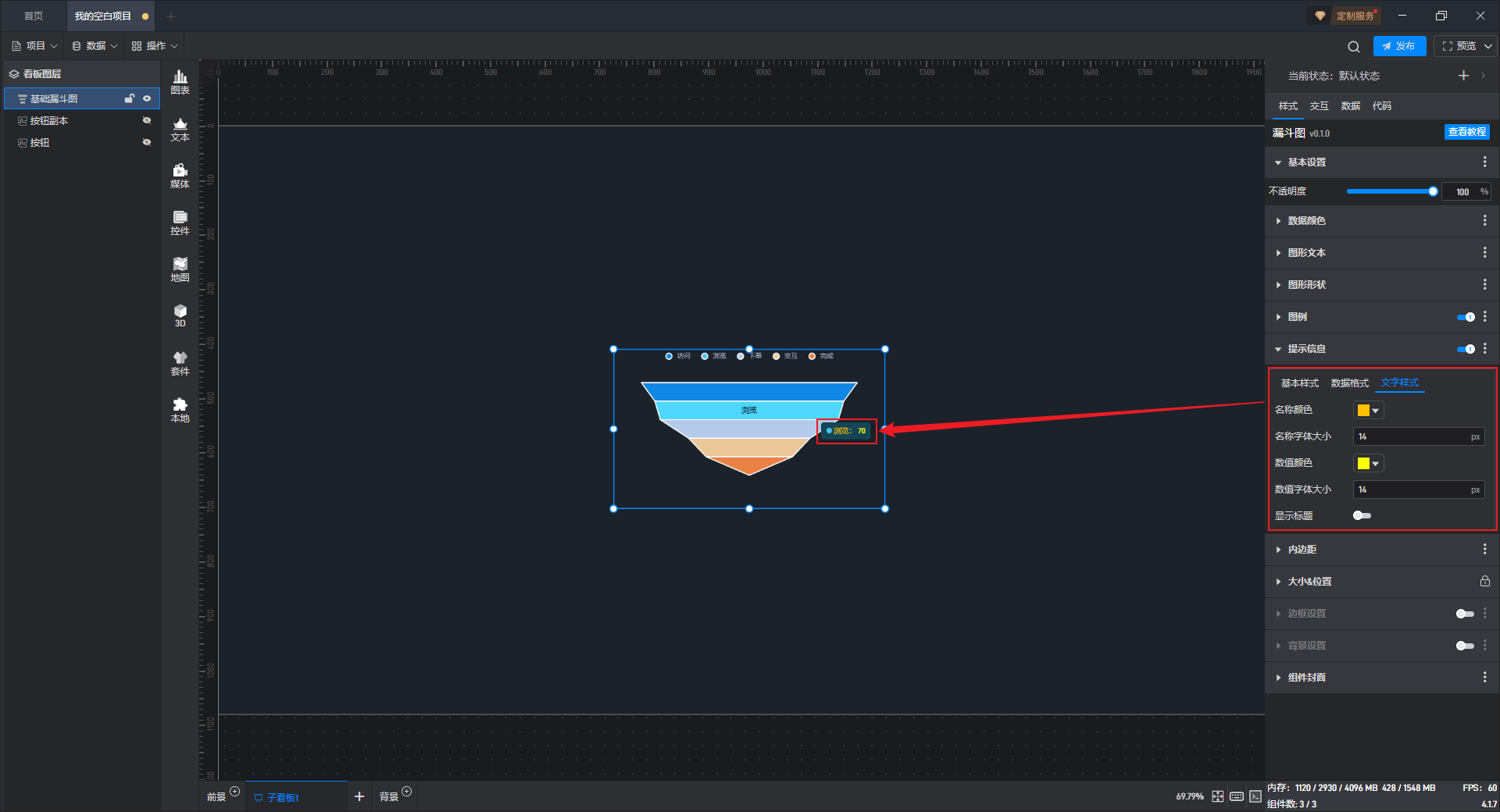This screenshot has width=1500, height=812.
Task: Expand the 图形文本 section
Action: [1278, 253]
